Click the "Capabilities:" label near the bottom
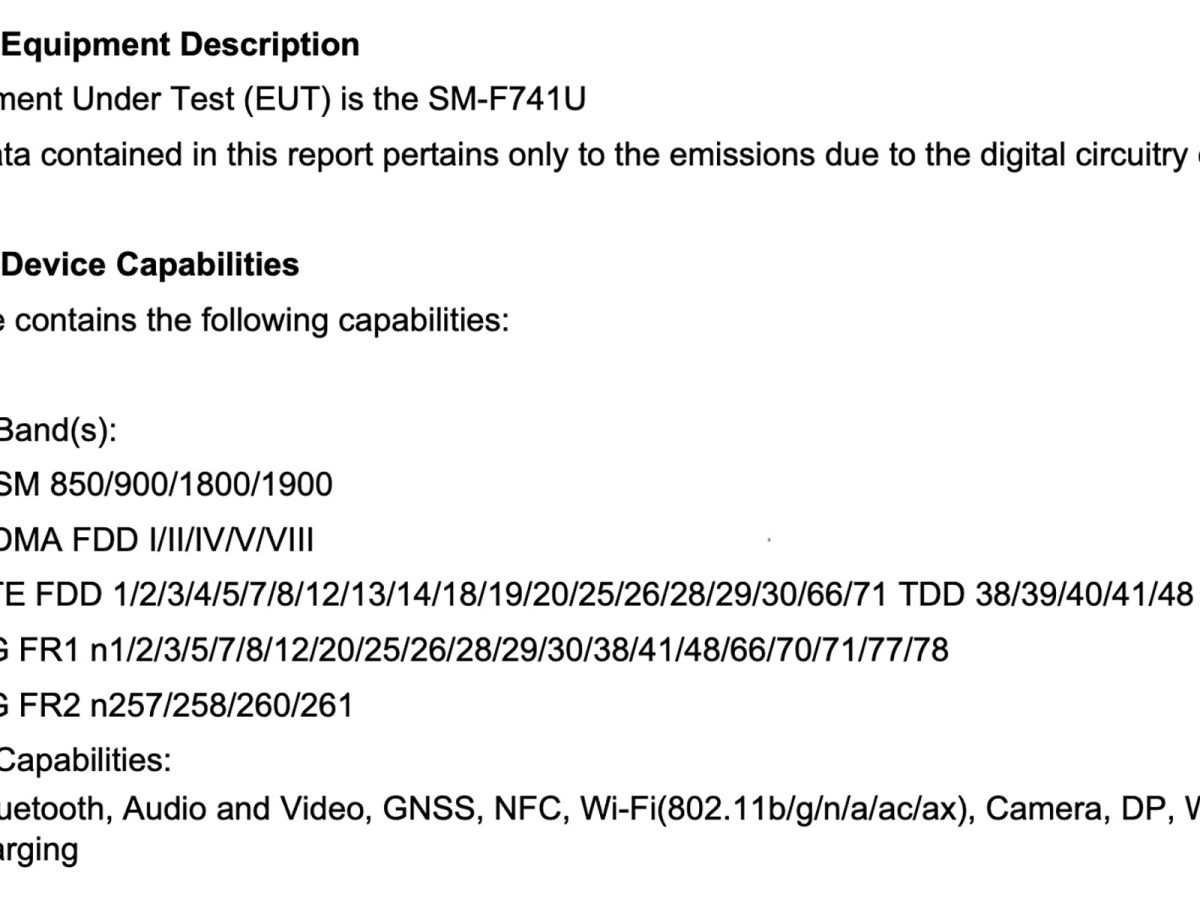The width and height of the screenshot is (1200, 900). point(84,761)
